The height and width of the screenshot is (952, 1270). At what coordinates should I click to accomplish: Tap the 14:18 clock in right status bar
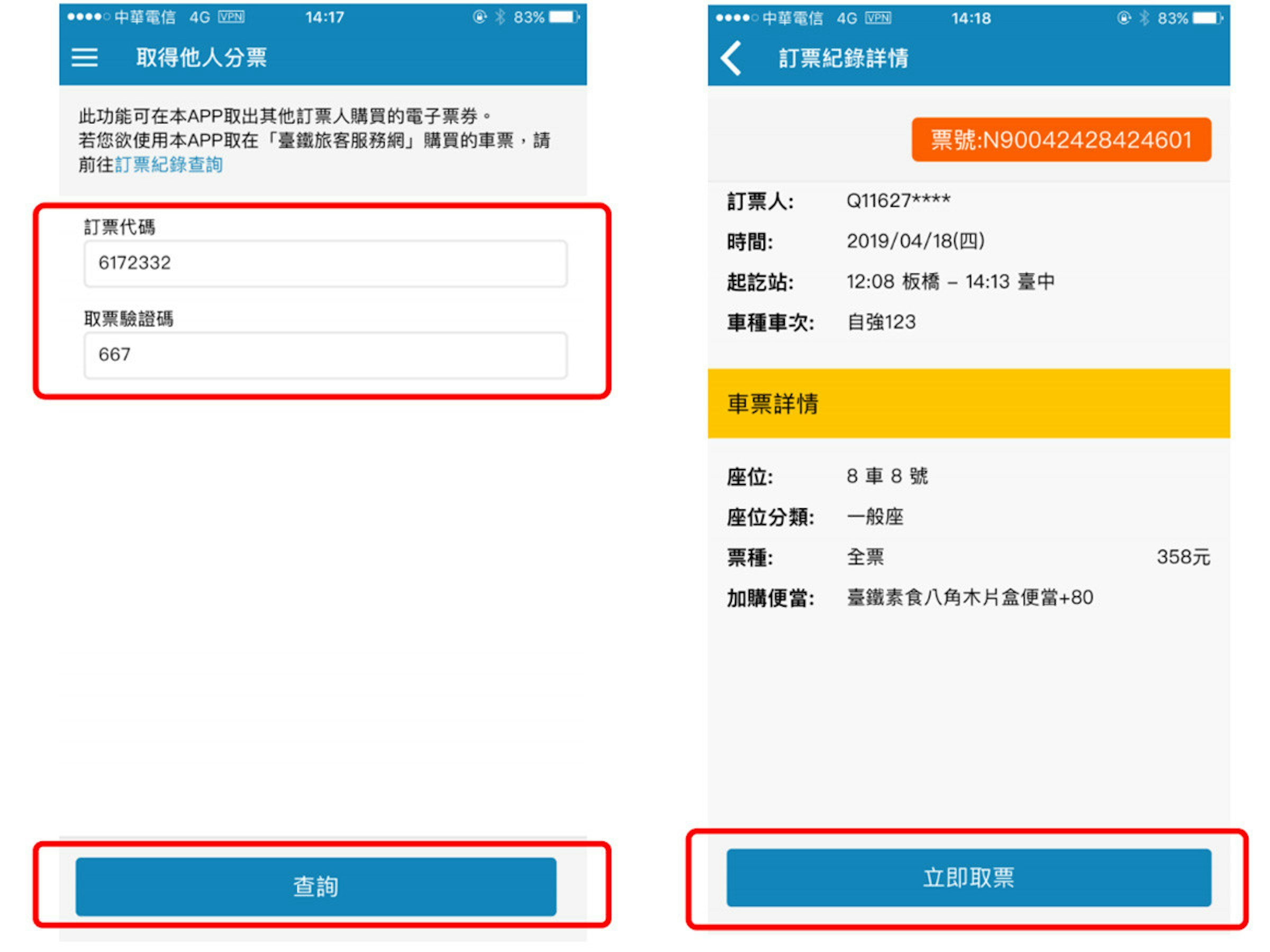(x=971, y=19)
